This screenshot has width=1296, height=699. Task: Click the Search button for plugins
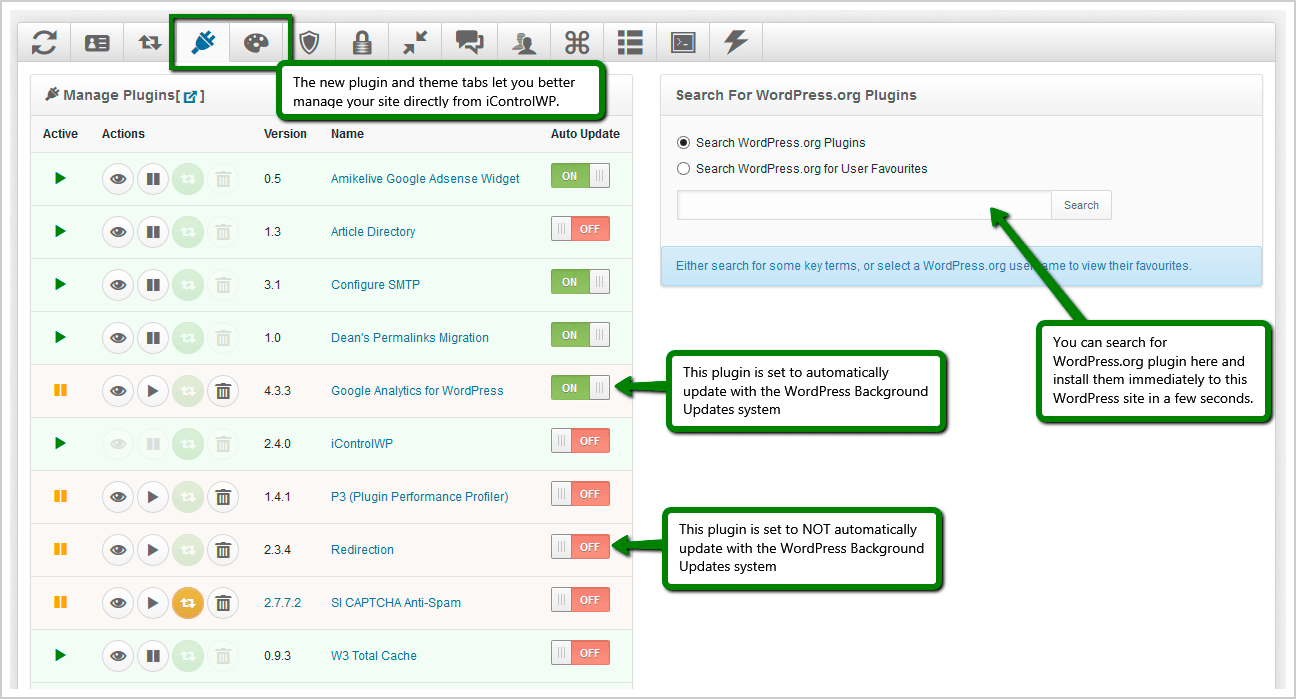[1081, 205]
